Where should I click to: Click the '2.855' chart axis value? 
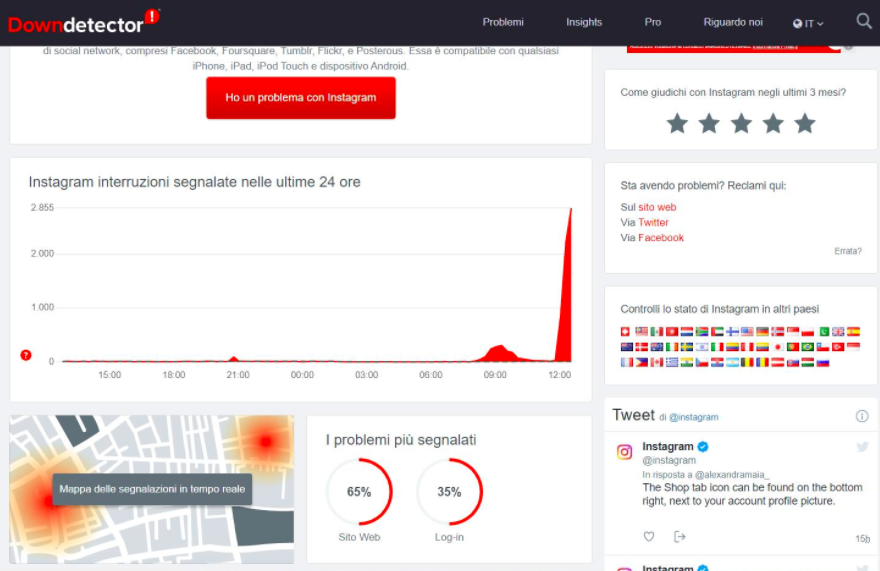click(x=42, y=208)
